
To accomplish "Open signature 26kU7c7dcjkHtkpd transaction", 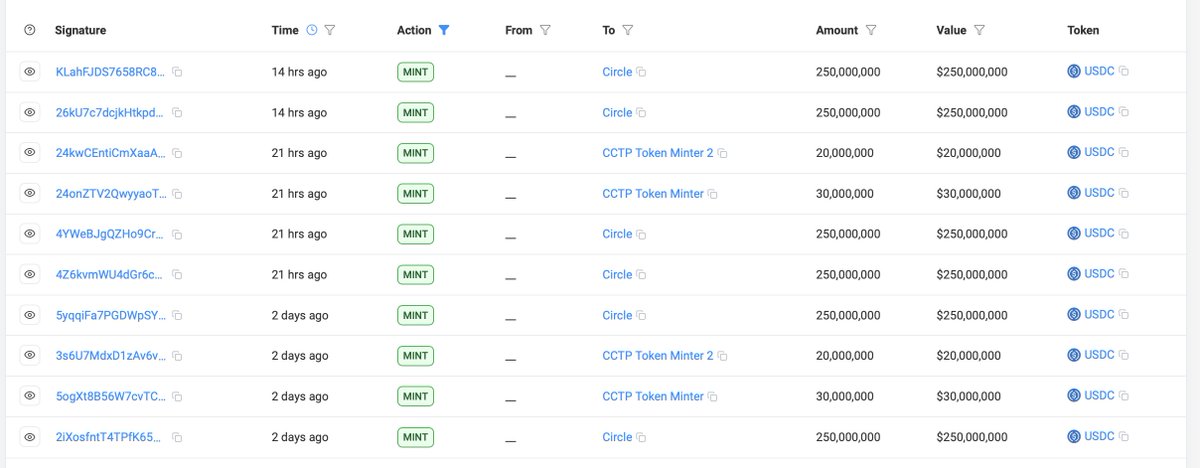I will click(111, 113).
